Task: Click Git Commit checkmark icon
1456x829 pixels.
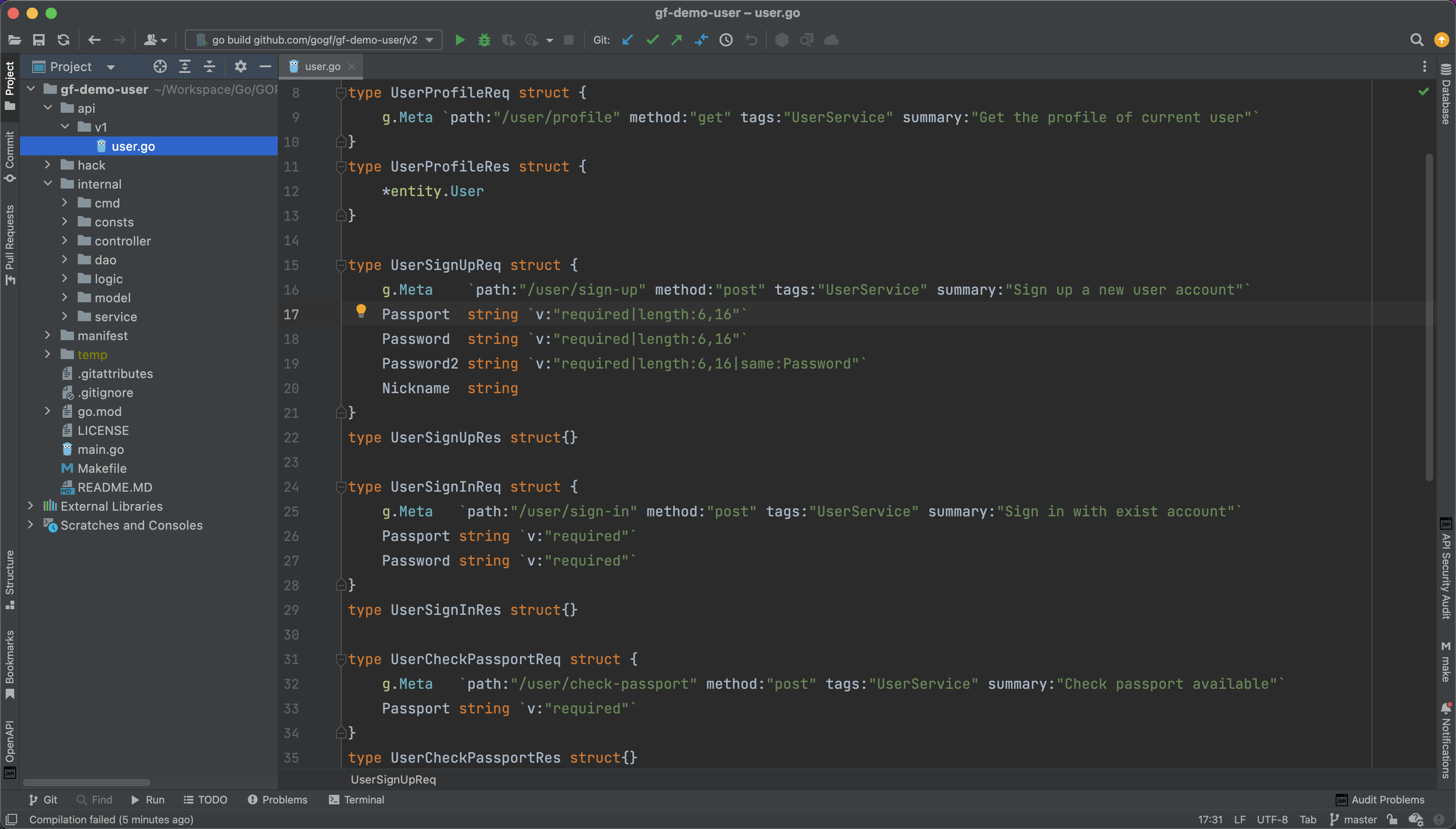Action: click(x=653, y=40)
